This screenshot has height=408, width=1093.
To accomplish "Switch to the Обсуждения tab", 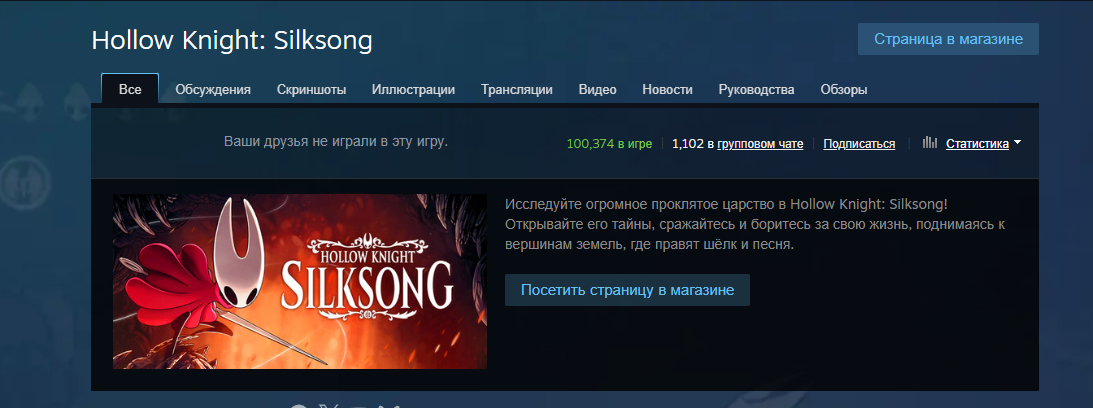I will tap(213, 89).
